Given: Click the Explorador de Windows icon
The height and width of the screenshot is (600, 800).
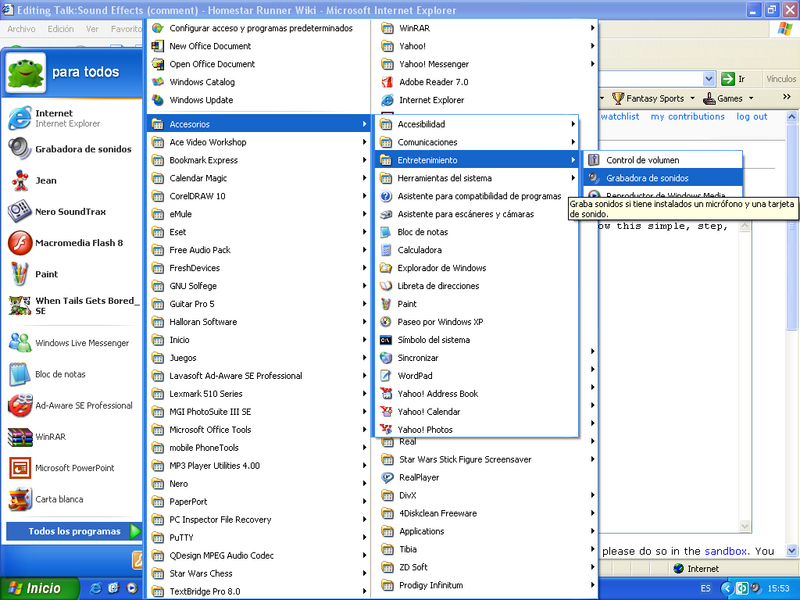Looking at the screenshot, I should (386, 268).
